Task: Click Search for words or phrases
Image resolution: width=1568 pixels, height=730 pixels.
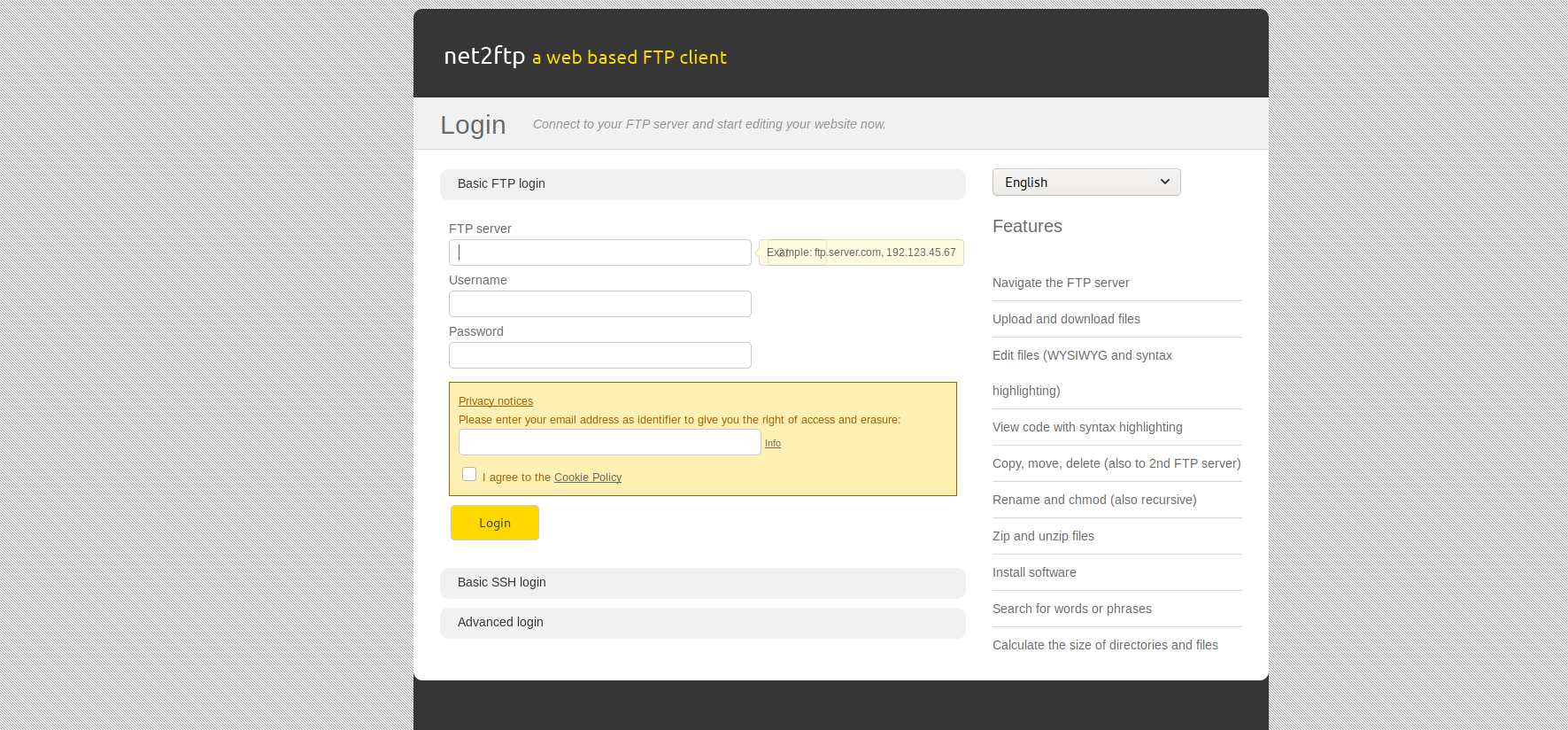Action: coord(1071,609)
